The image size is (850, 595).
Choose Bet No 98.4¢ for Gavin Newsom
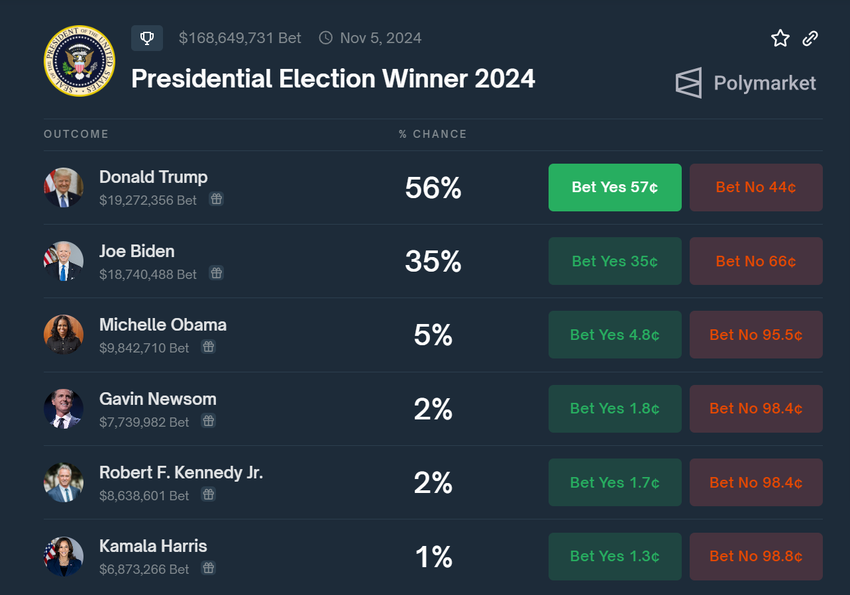pos(756,409)
